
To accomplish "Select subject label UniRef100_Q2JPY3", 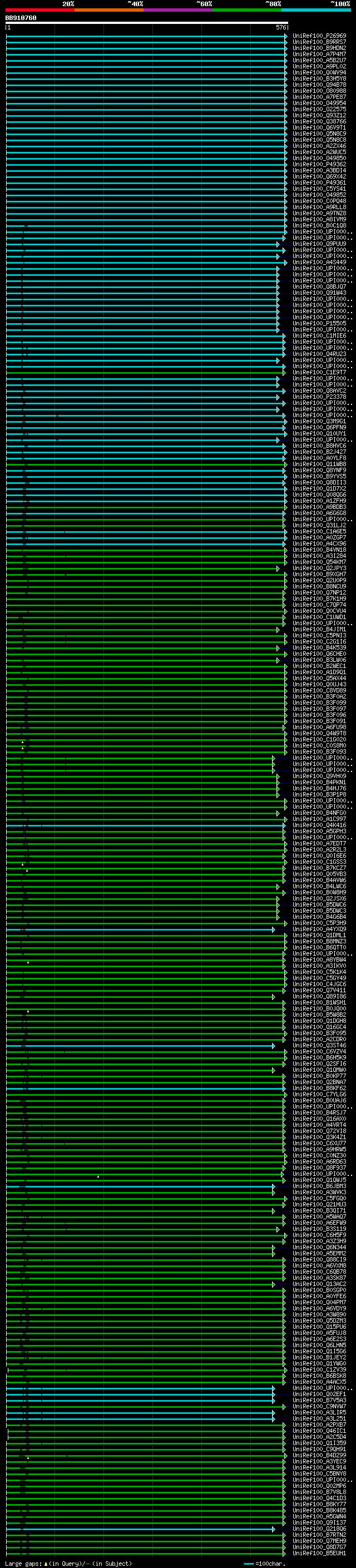I will [x=319, y=568].
